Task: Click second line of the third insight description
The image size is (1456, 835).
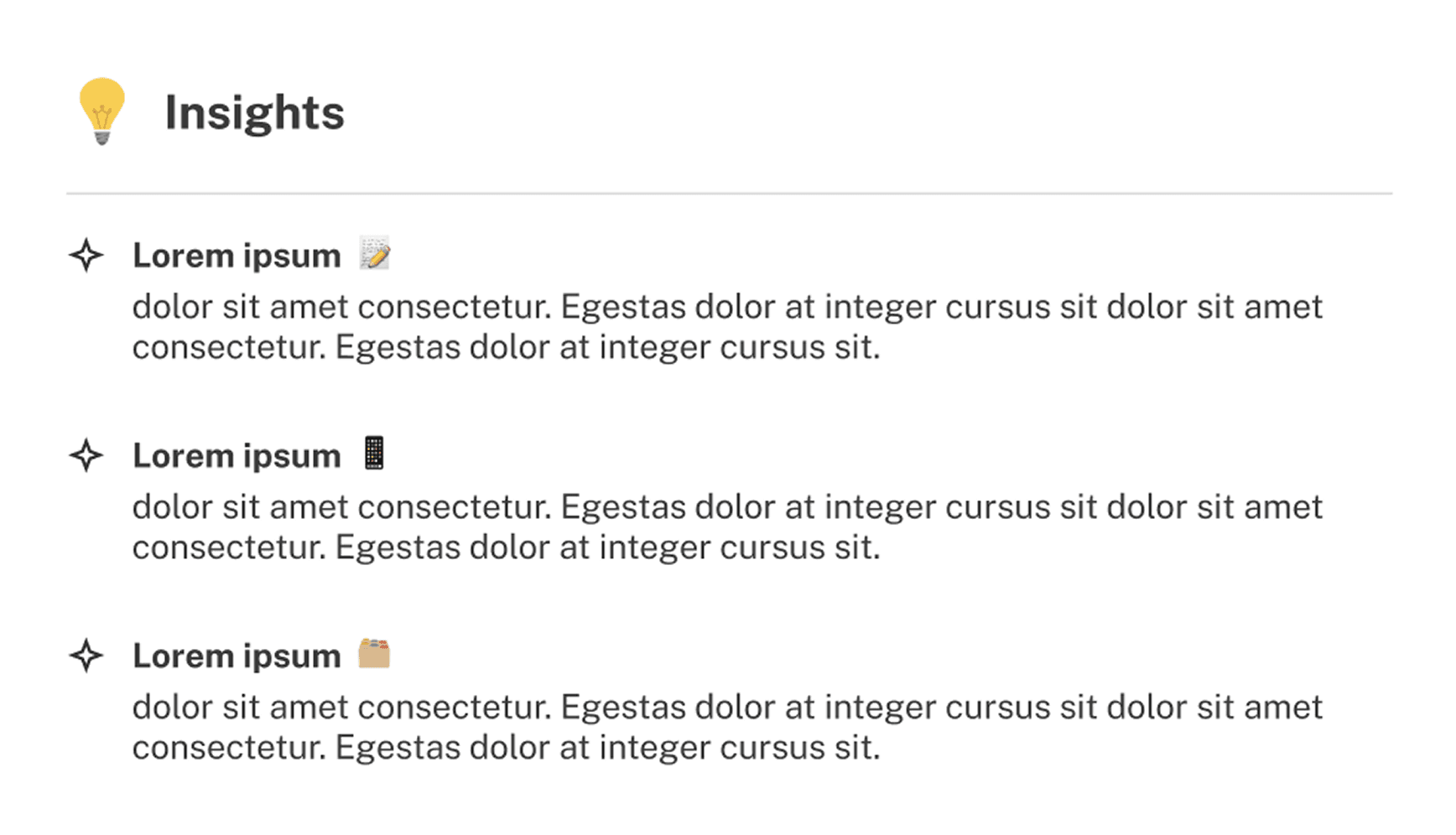Action: click(507, 747)
